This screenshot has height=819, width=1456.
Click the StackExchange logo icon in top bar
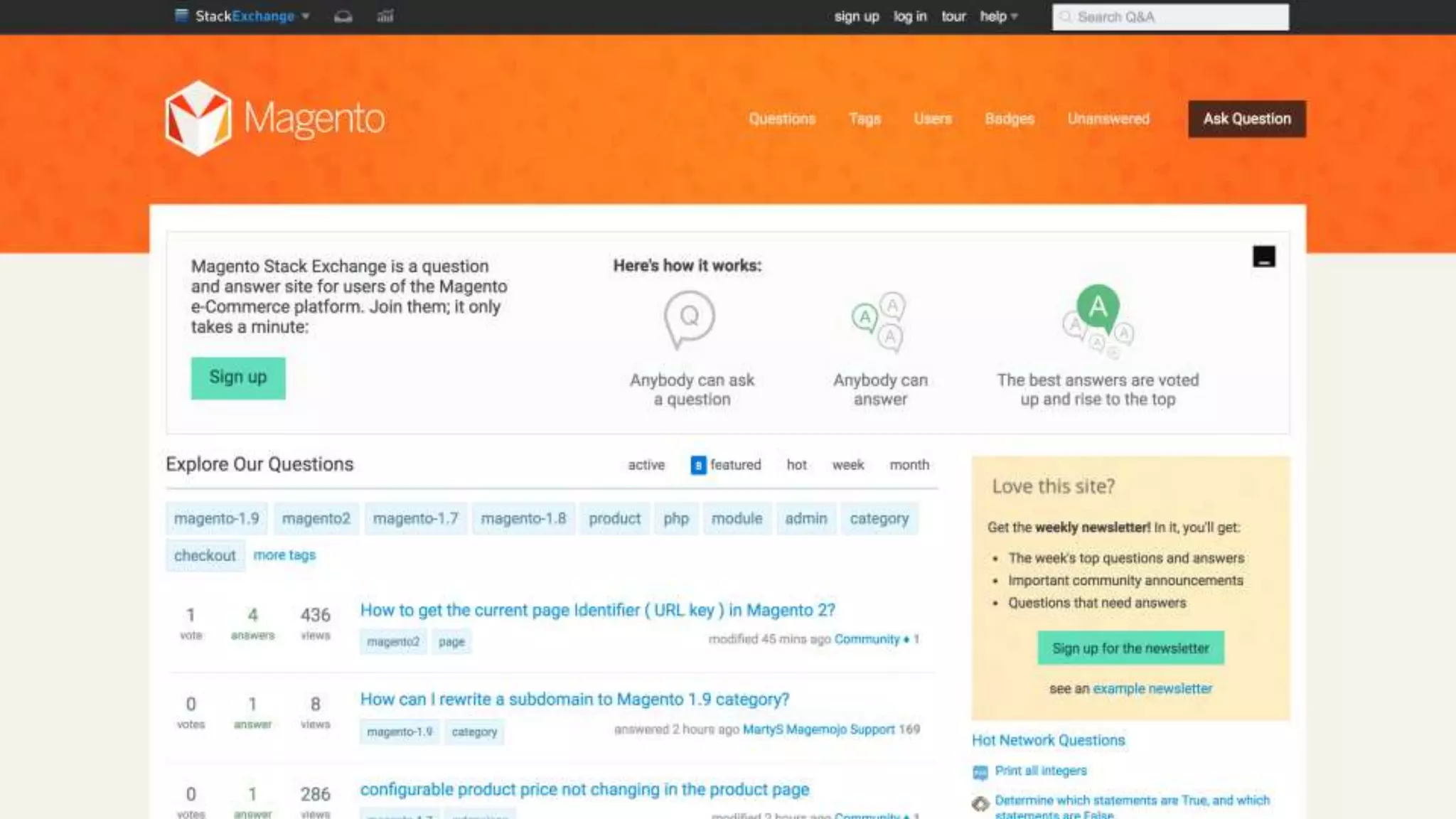(181, 16)
